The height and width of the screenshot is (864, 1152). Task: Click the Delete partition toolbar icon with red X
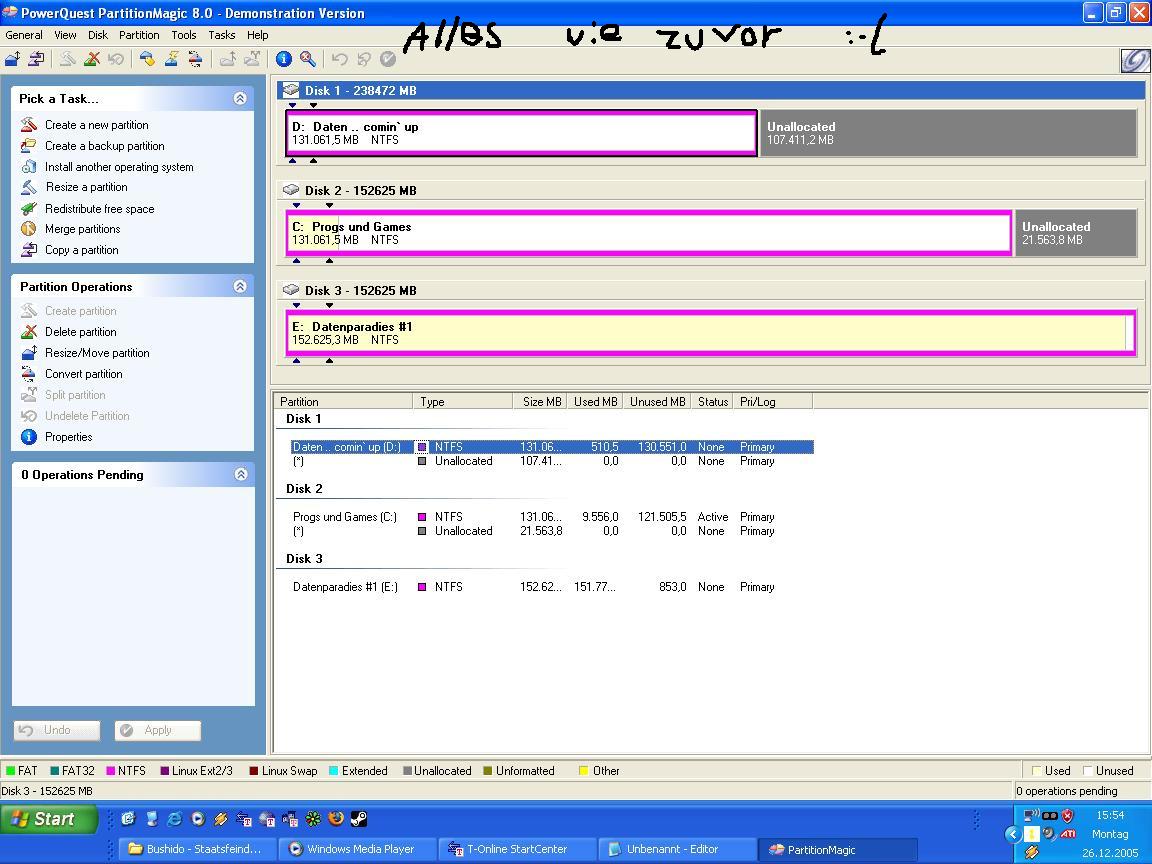92,59
